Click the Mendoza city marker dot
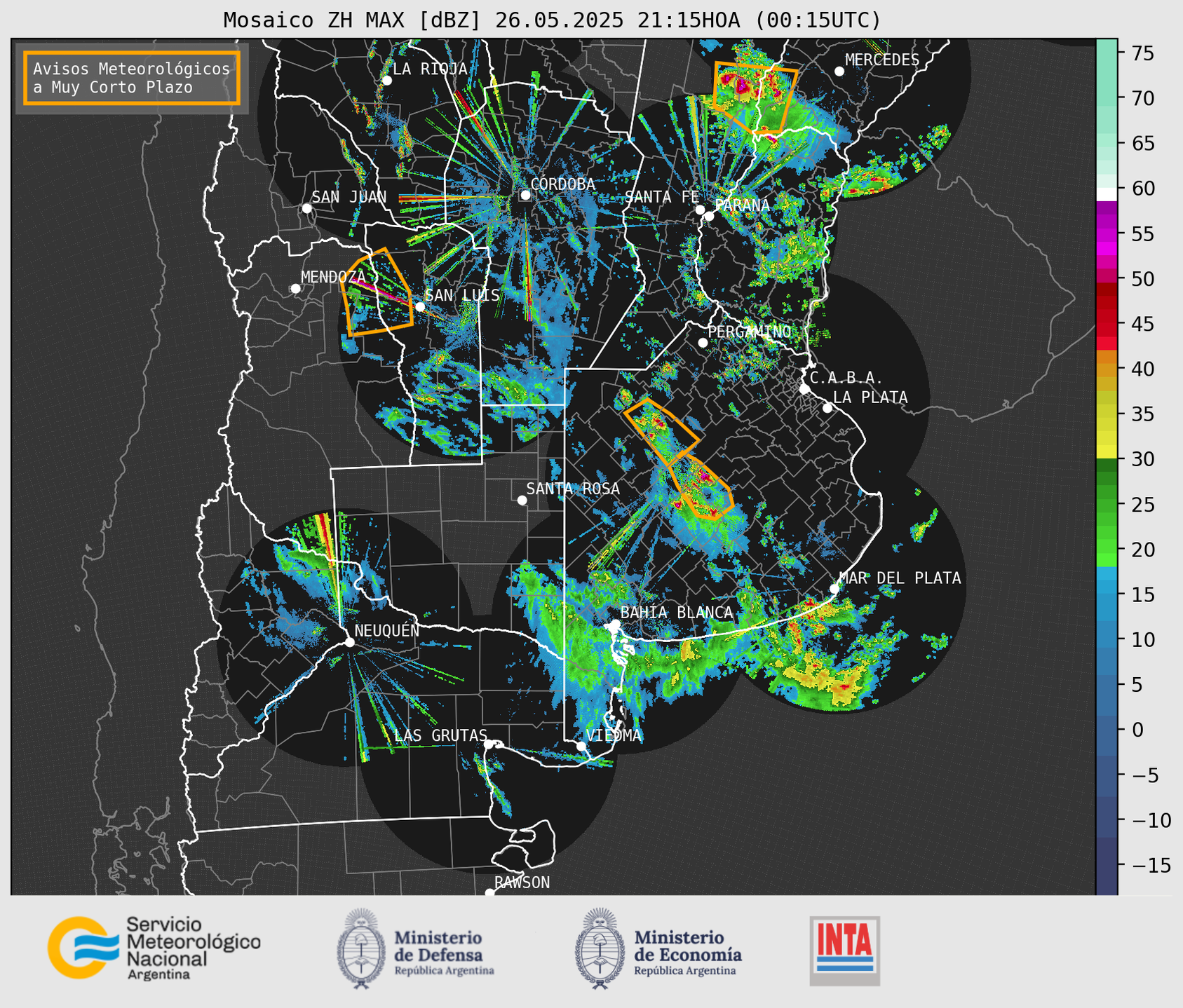Screen dimensions: 1183x1008 point(295,289)
